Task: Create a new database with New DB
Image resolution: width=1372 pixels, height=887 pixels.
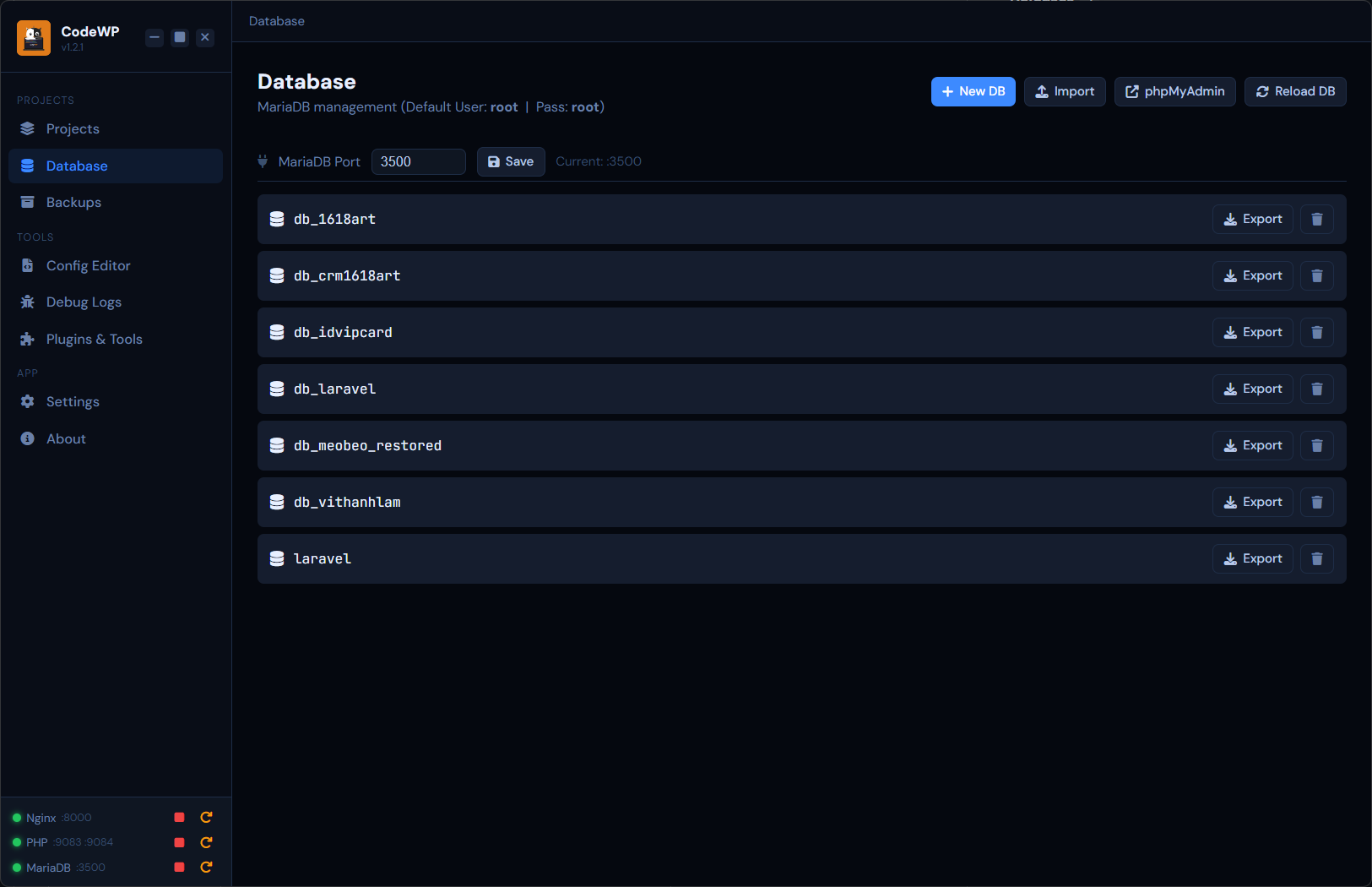Action: [x=973, y=92]
